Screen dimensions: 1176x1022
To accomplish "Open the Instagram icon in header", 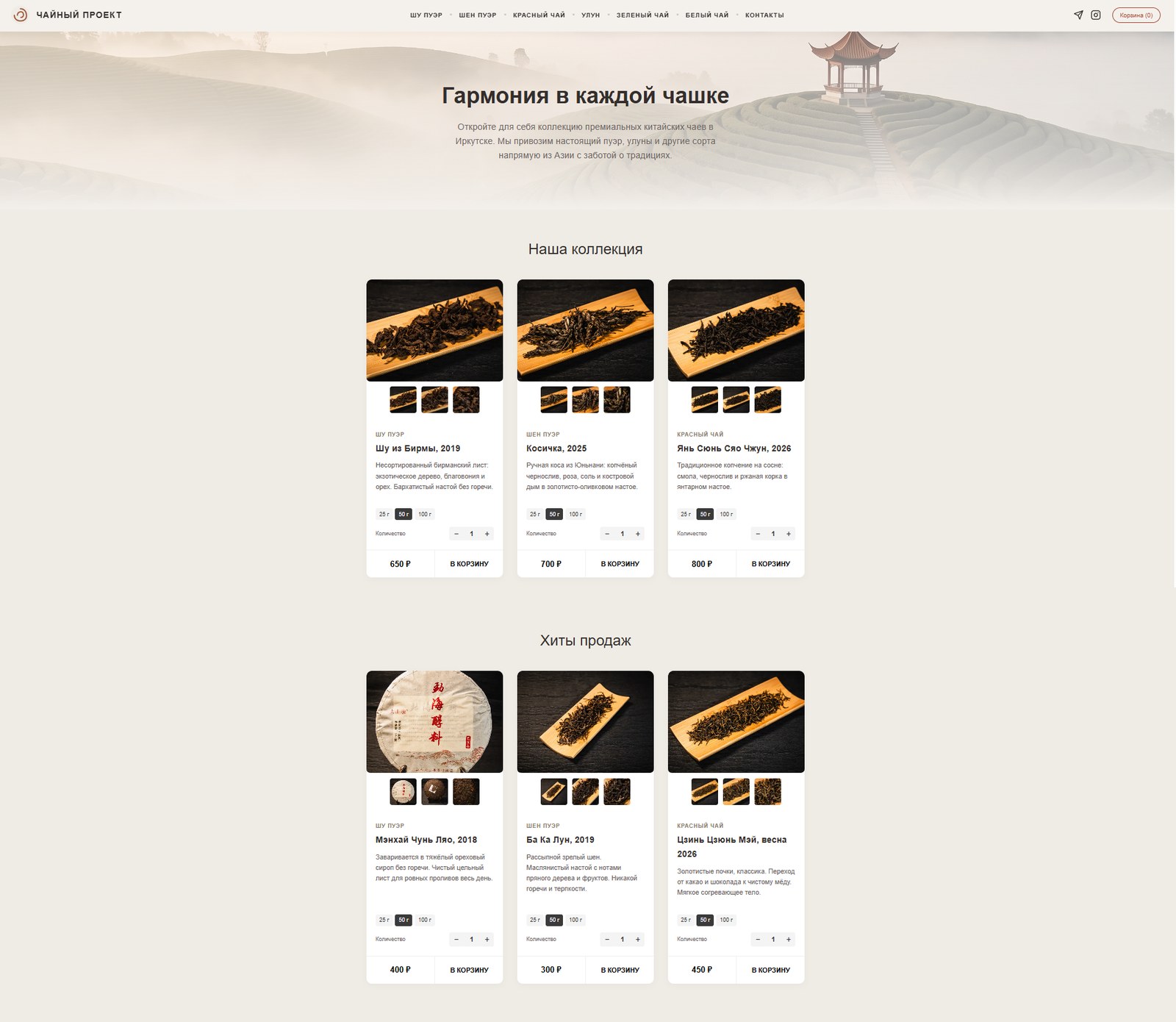I will pyautogui.click(x=1096, y=15).
